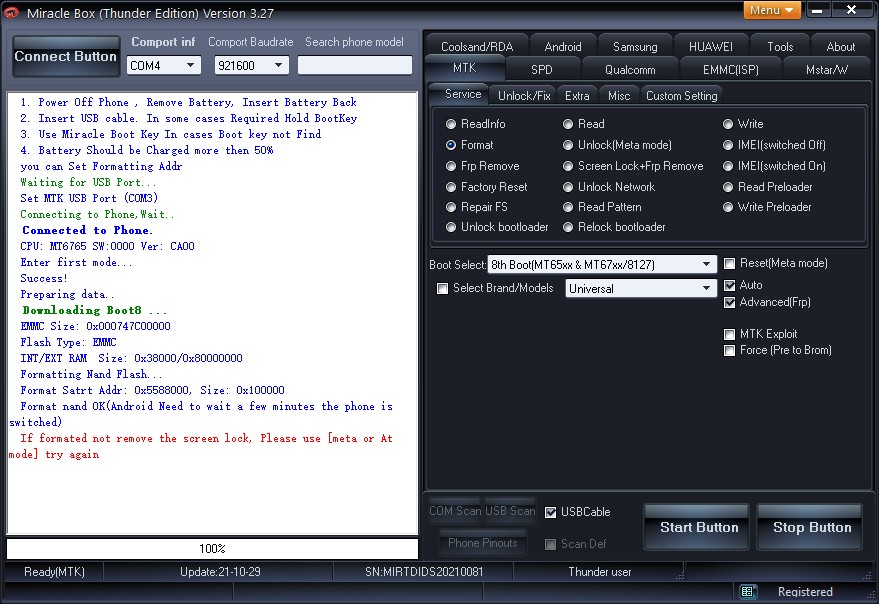Select the Read Preloader option
This screenshot has height=604, width=879.
767,187
